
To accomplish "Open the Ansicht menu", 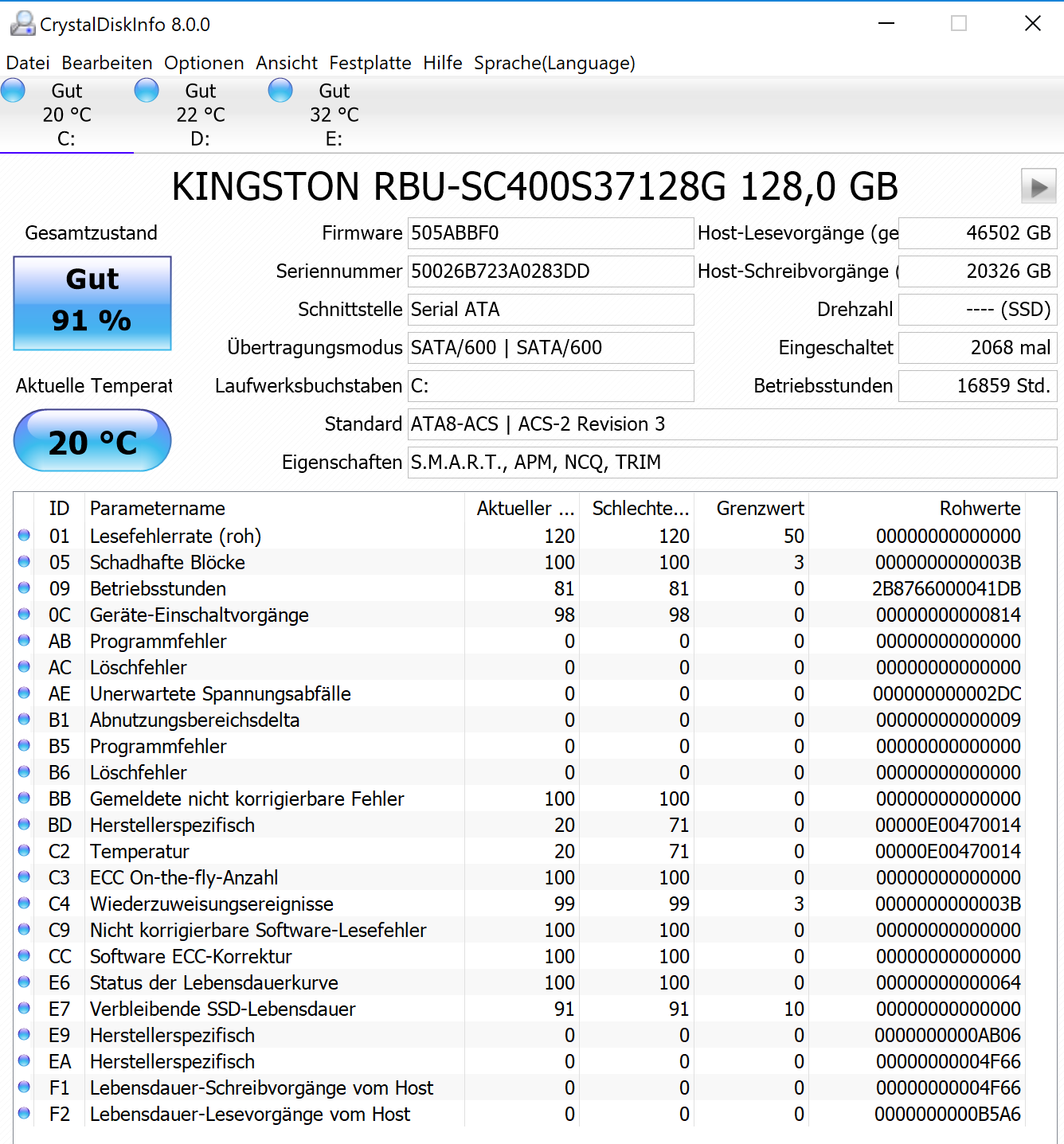I will pos(287,63).
